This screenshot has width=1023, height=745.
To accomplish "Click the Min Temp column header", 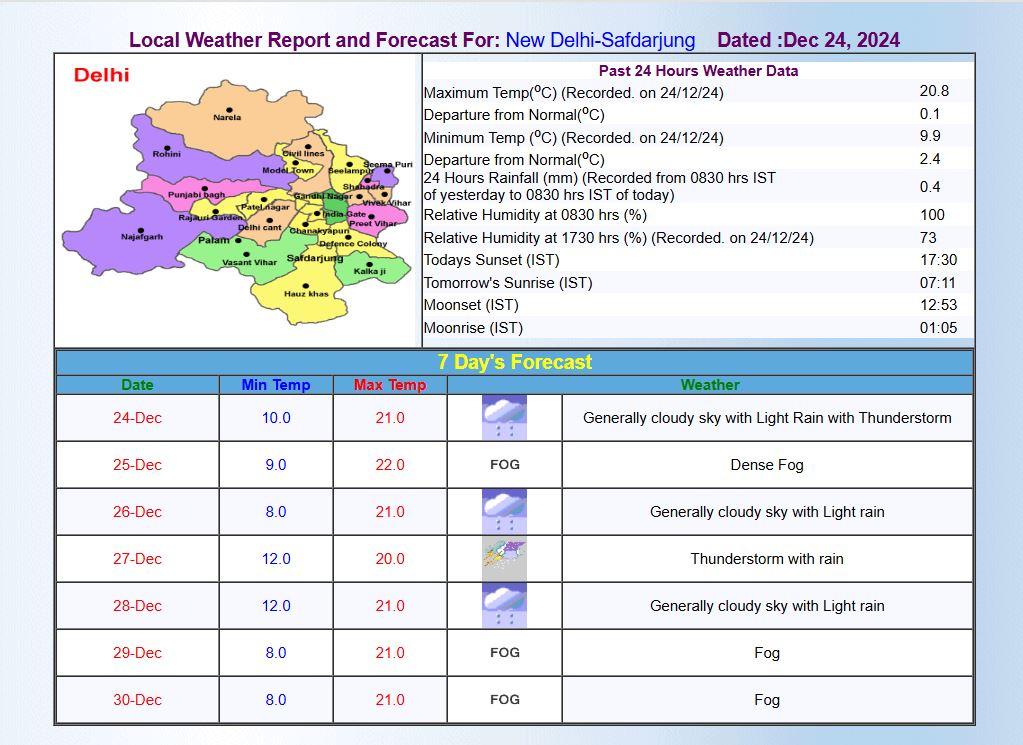I will coord(276,385).
